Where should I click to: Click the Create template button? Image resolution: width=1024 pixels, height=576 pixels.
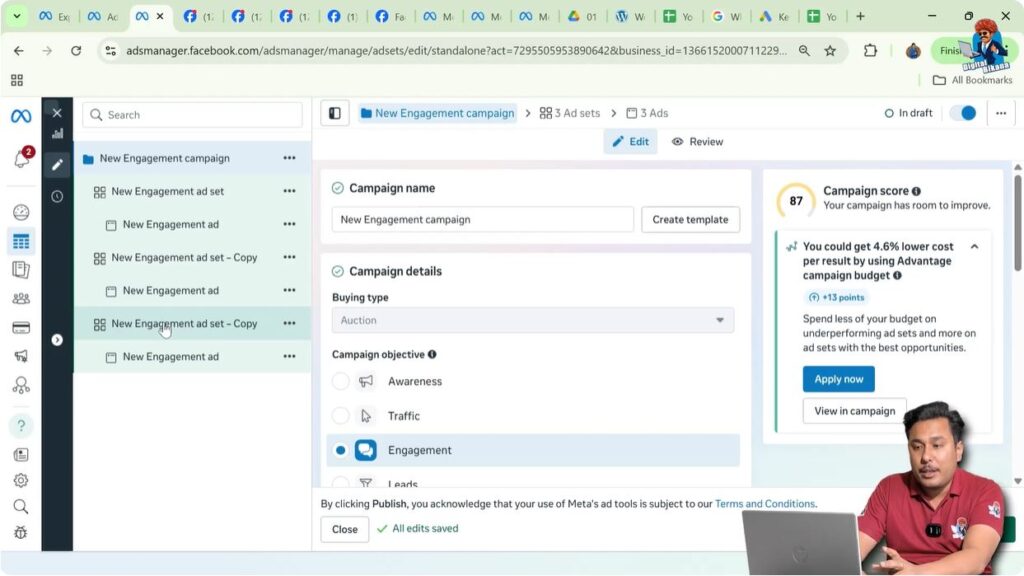coord(690,220)
